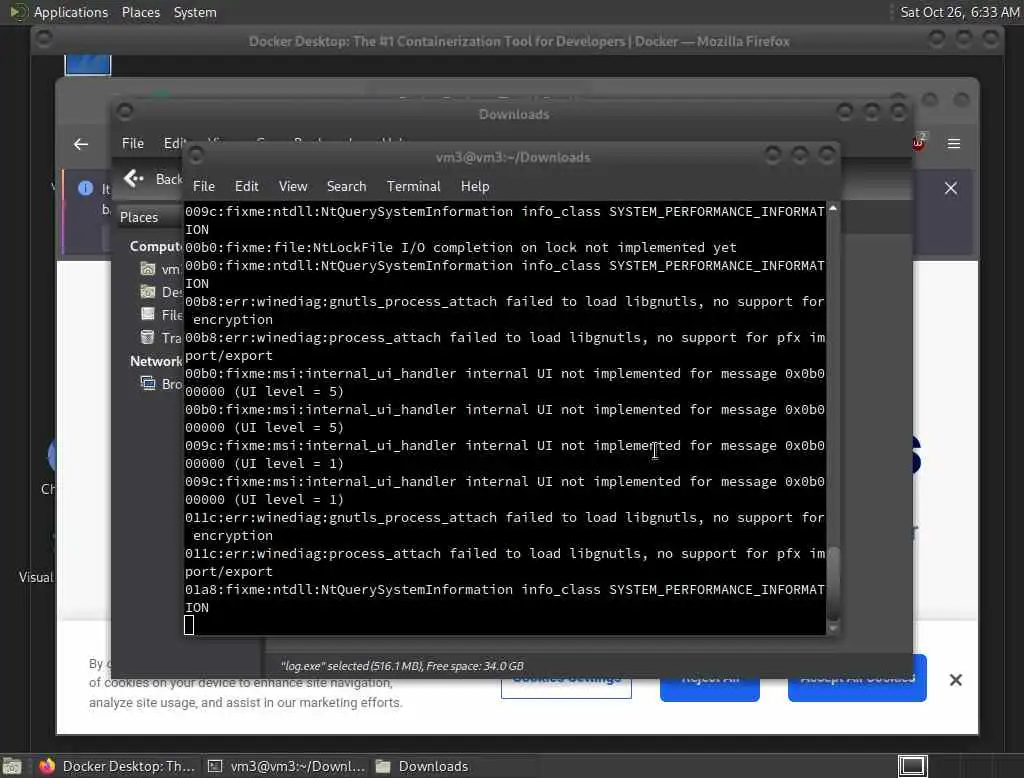Screen dimensions: 1024x778
Task: Click the Firefox icon in taskbar
Action: [47, 766]
